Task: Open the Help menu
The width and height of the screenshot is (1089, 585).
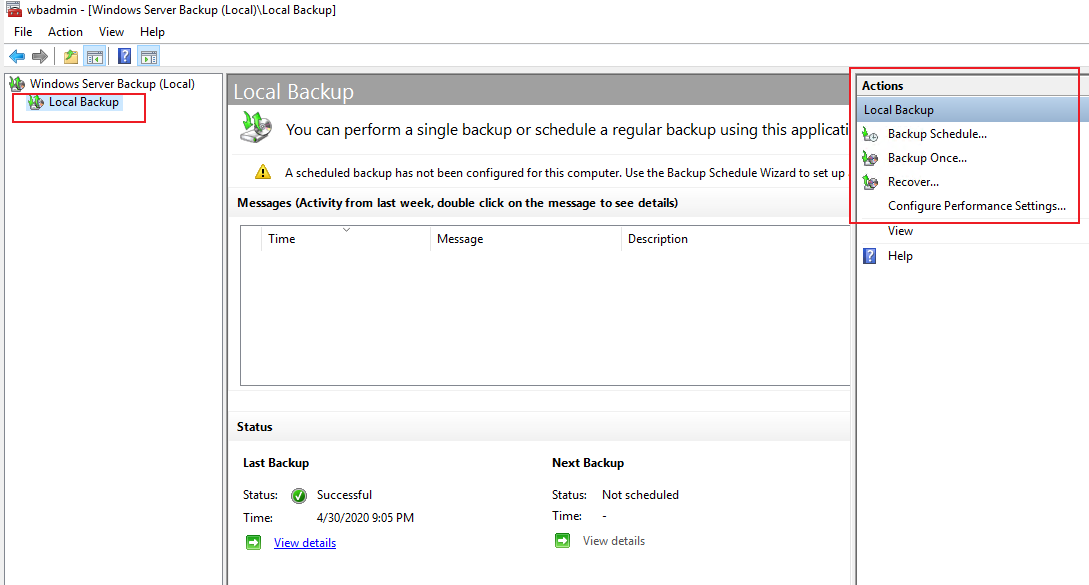Action: pos(152,32)
